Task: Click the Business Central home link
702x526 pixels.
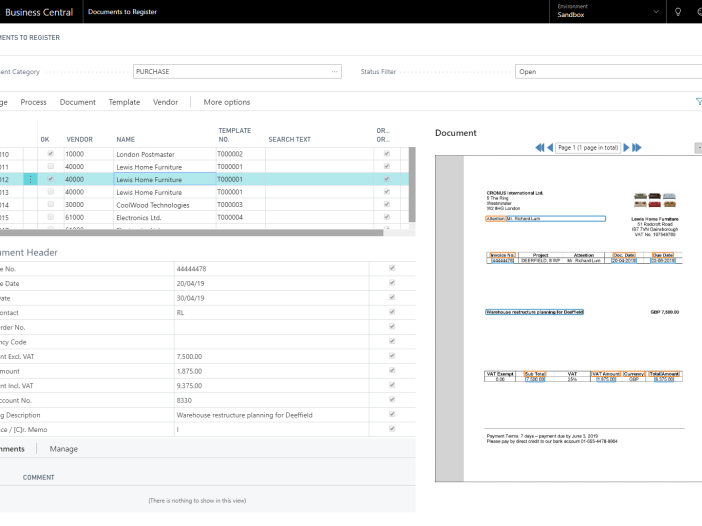Action: pyautogui.click(x=39, y=12)
